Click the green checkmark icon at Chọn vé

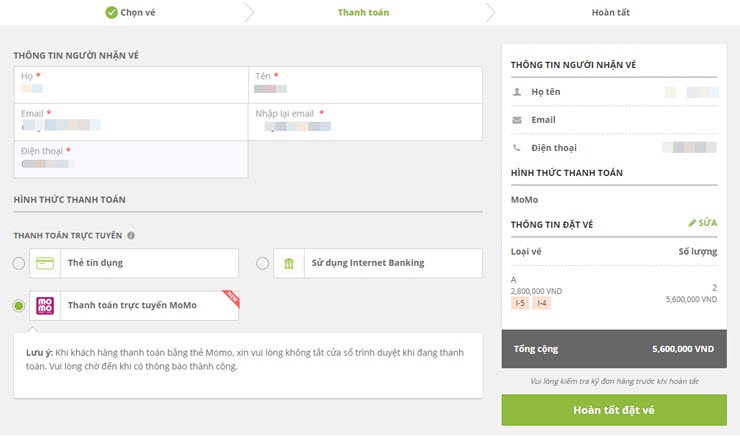coord(111,13)
